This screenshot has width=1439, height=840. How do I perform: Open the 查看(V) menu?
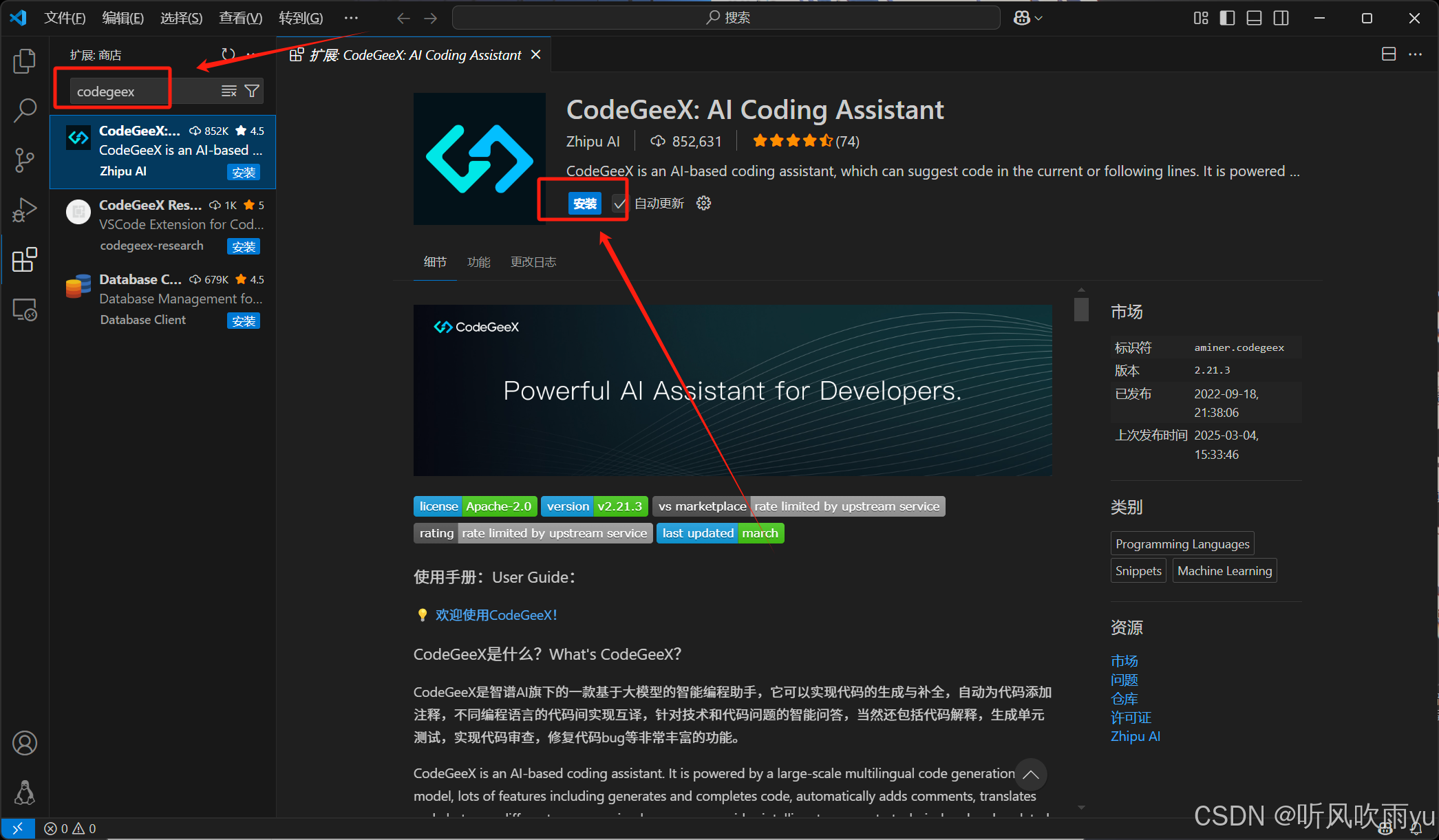[x=240, y=18]
